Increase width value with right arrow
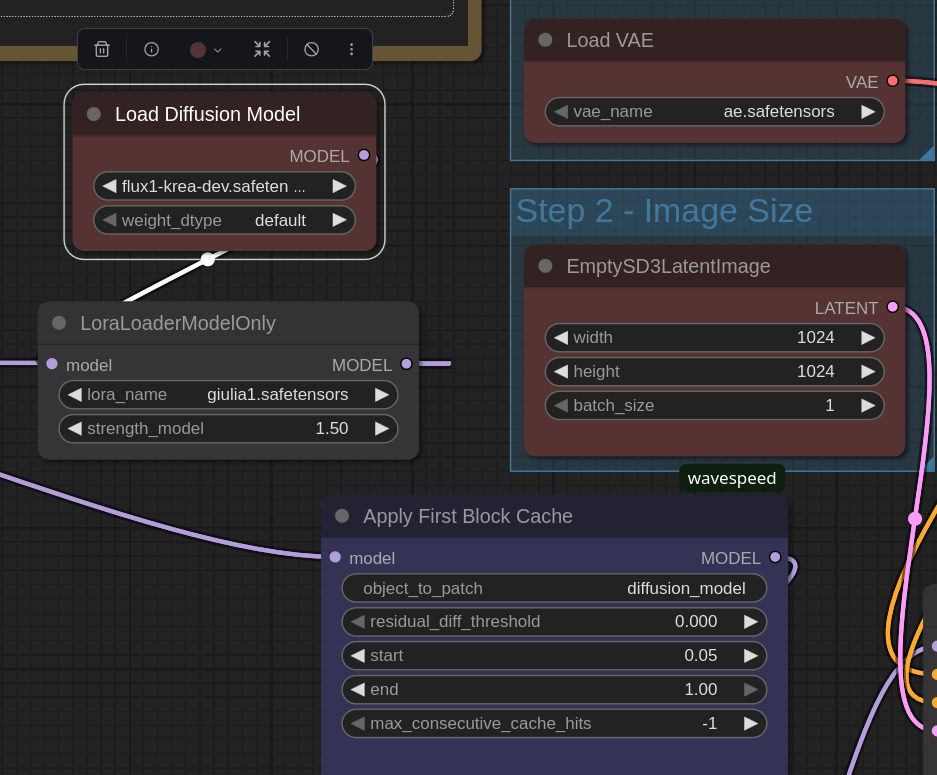The height and width of the screenshot is (775, 937). pos(867,338)
